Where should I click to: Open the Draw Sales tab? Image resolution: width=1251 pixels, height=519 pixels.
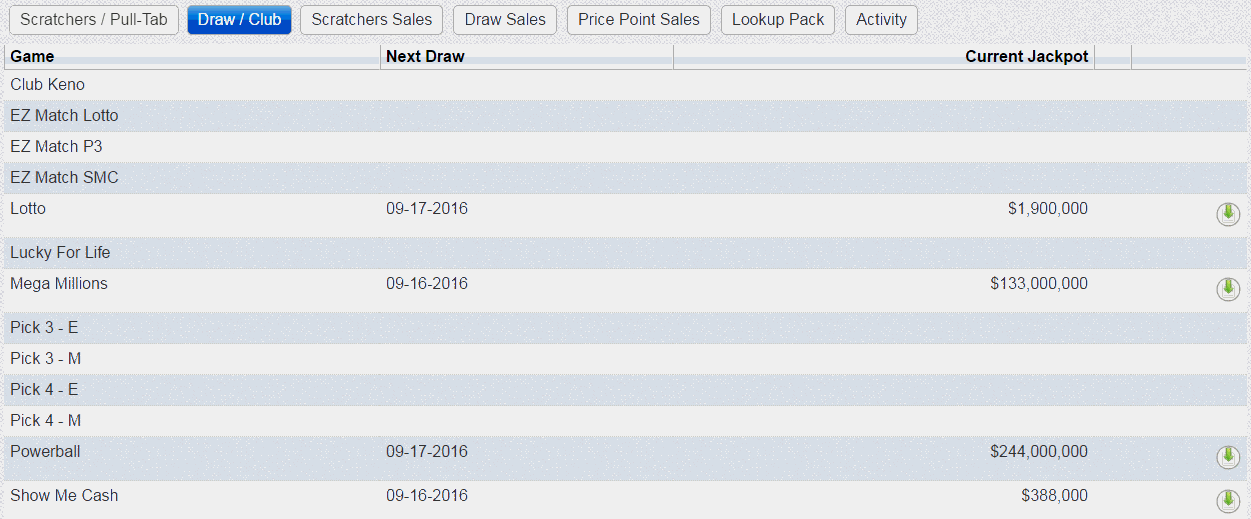pos(506,19)
